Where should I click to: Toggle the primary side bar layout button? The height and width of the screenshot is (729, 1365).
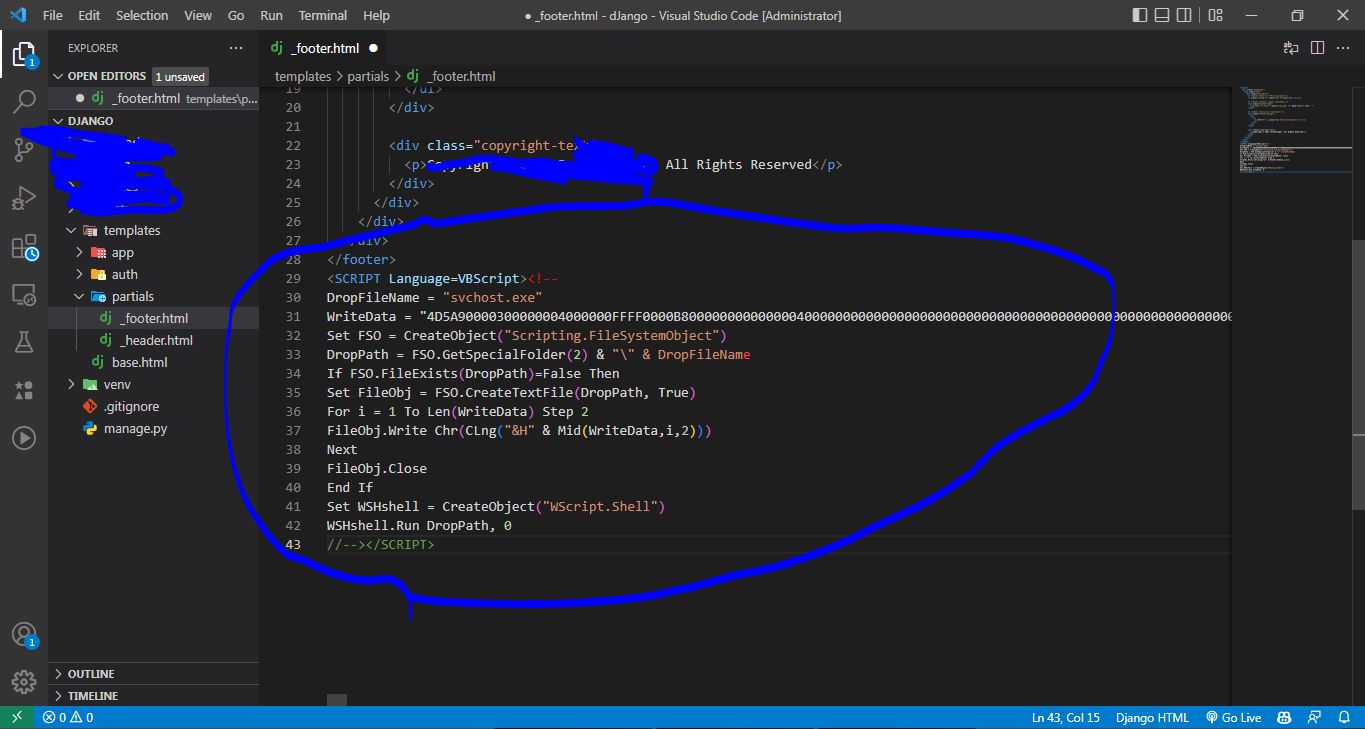[1140, 15]
